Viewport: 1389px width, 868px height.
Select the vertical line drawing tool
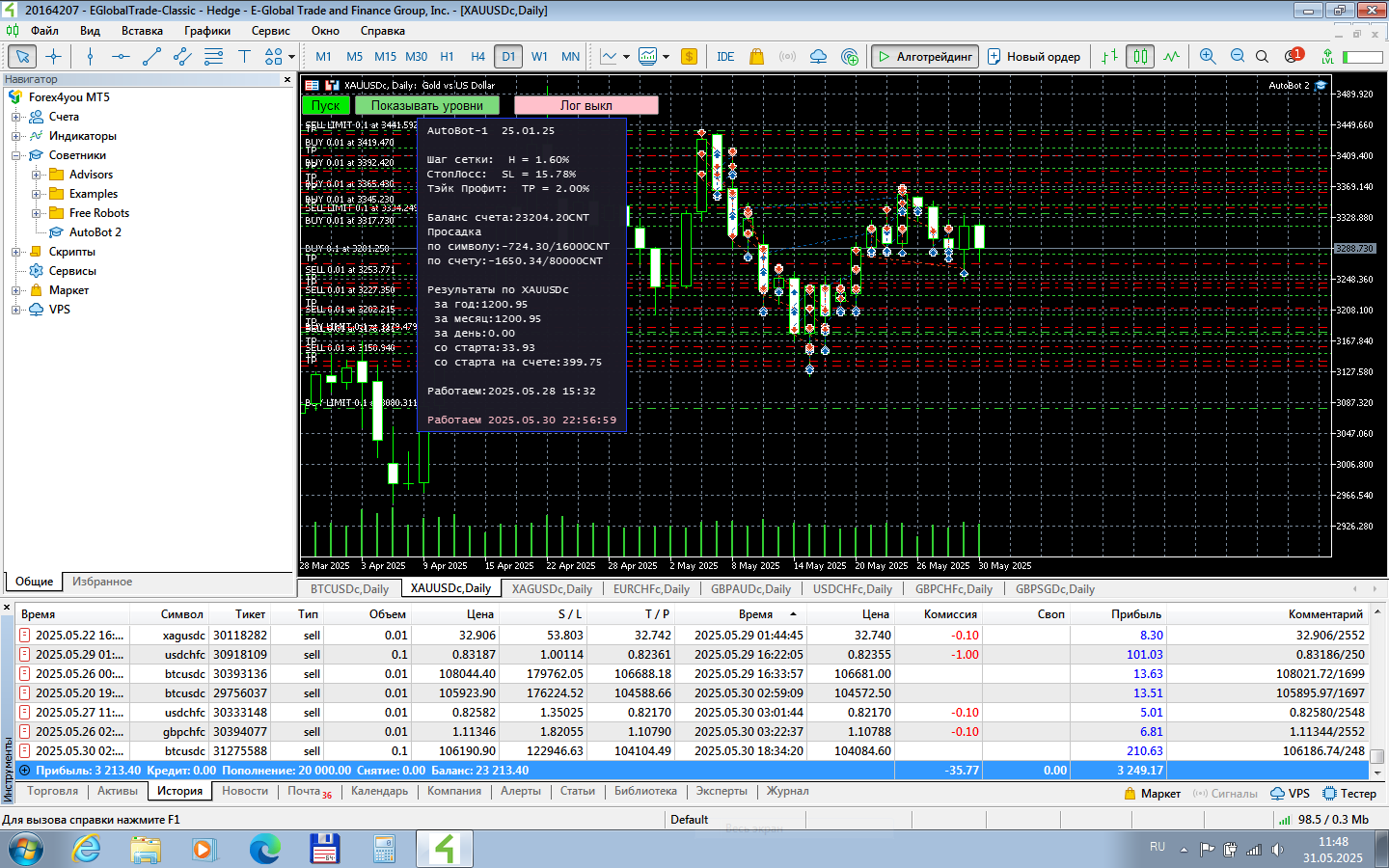coord(90,57)
